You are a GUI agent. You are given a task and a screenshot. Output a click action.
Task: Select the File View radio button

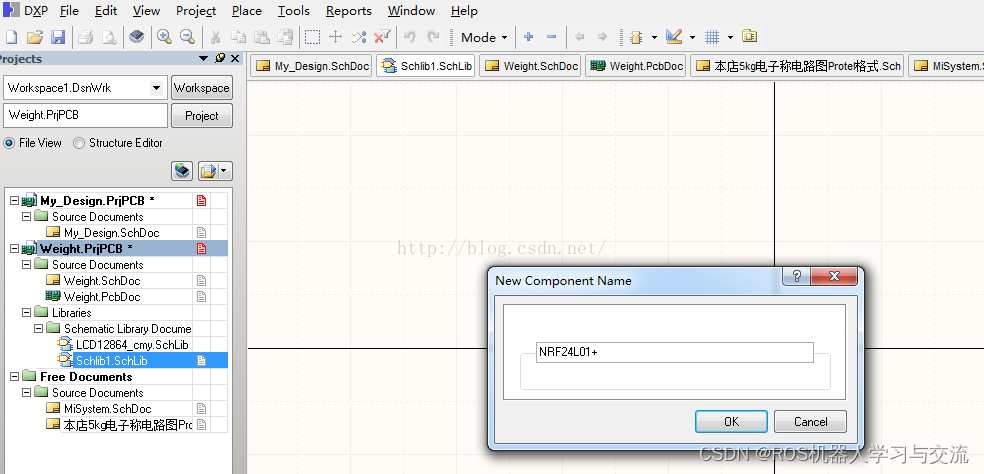9,143
